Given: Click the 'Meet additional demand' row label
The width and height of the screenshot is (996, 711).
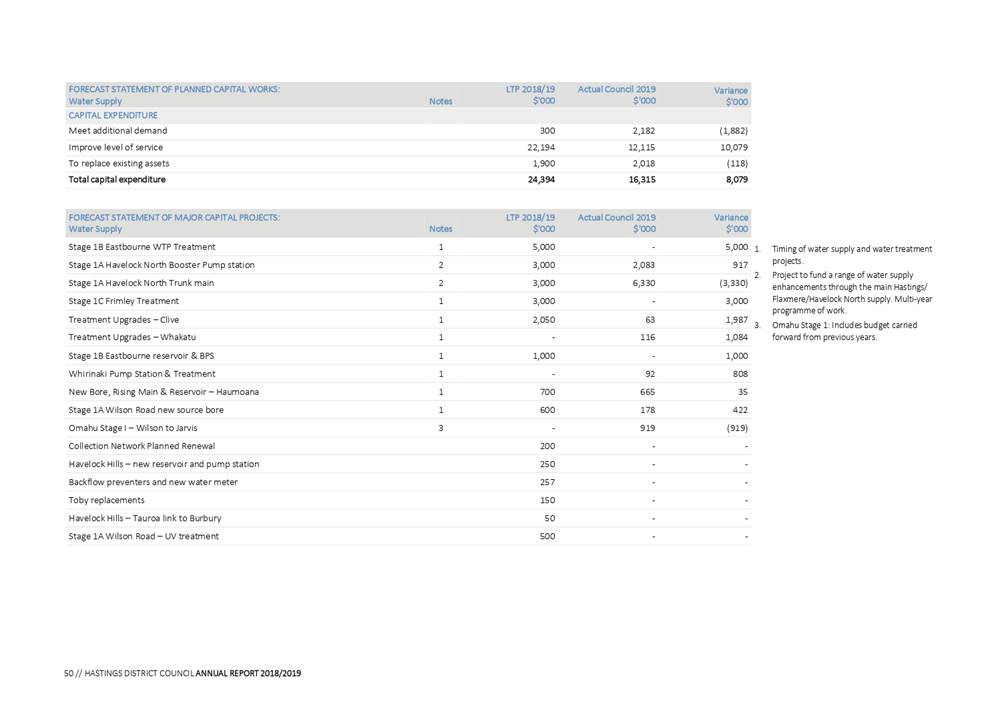Looking at the screenshot, I should [x=118, y=131].
